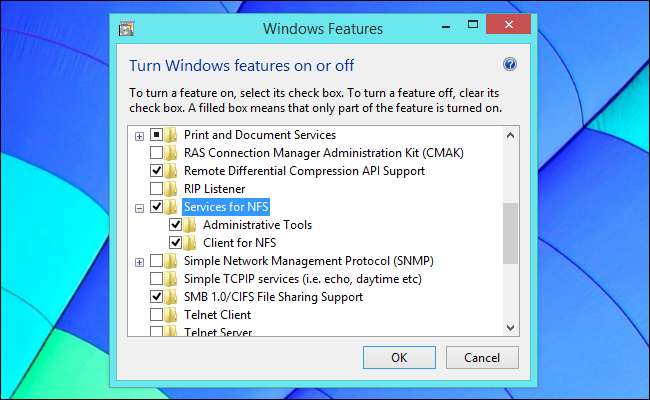The image size is (650, 400).
Task: Collapse the Services for NFS node
Action: 139,207
